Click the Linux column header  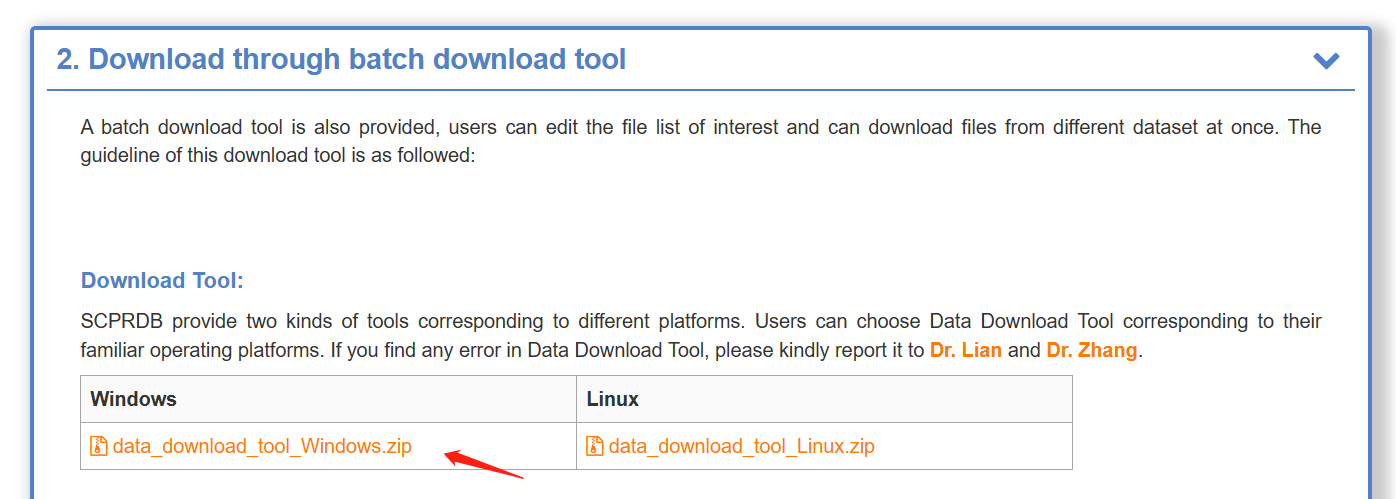pyautogui.click(x=612, y=399)
